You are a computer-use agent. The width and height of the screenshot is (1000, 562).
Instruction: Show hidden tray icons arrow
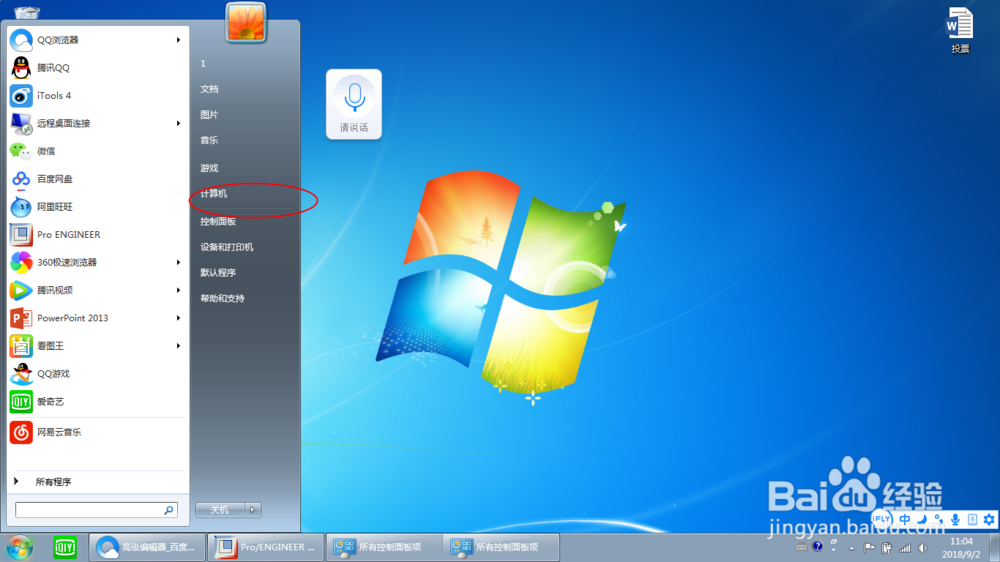pos(851,548)
